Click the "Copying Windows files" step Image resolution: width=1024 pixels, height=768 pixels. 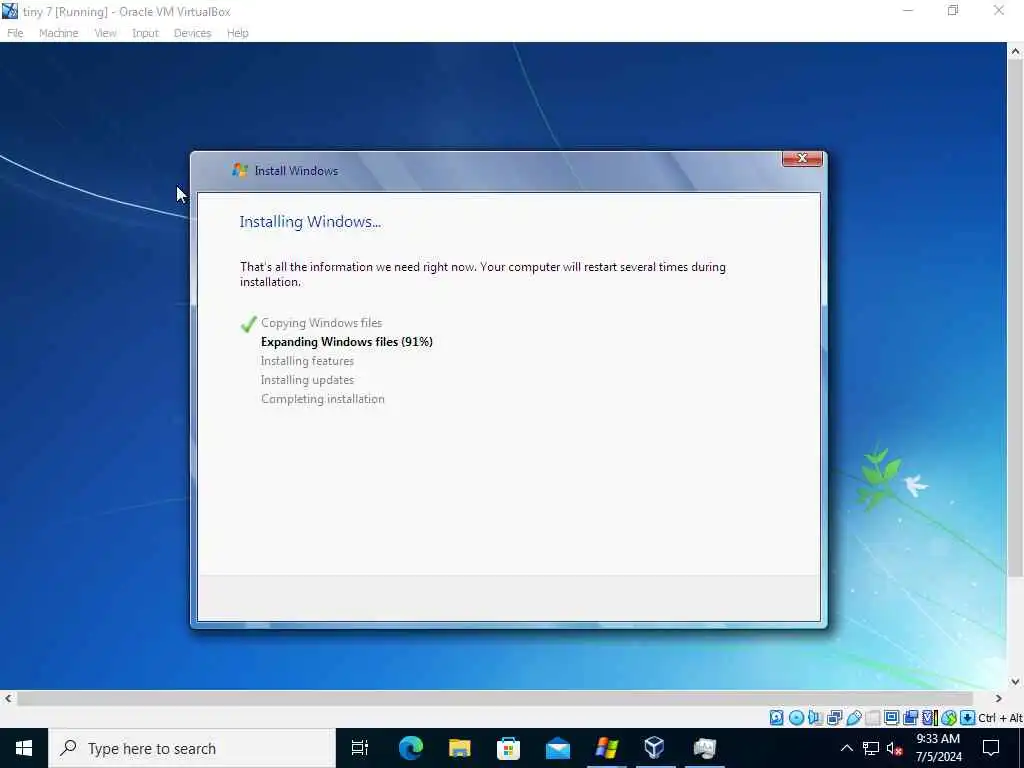click(321, 323)
